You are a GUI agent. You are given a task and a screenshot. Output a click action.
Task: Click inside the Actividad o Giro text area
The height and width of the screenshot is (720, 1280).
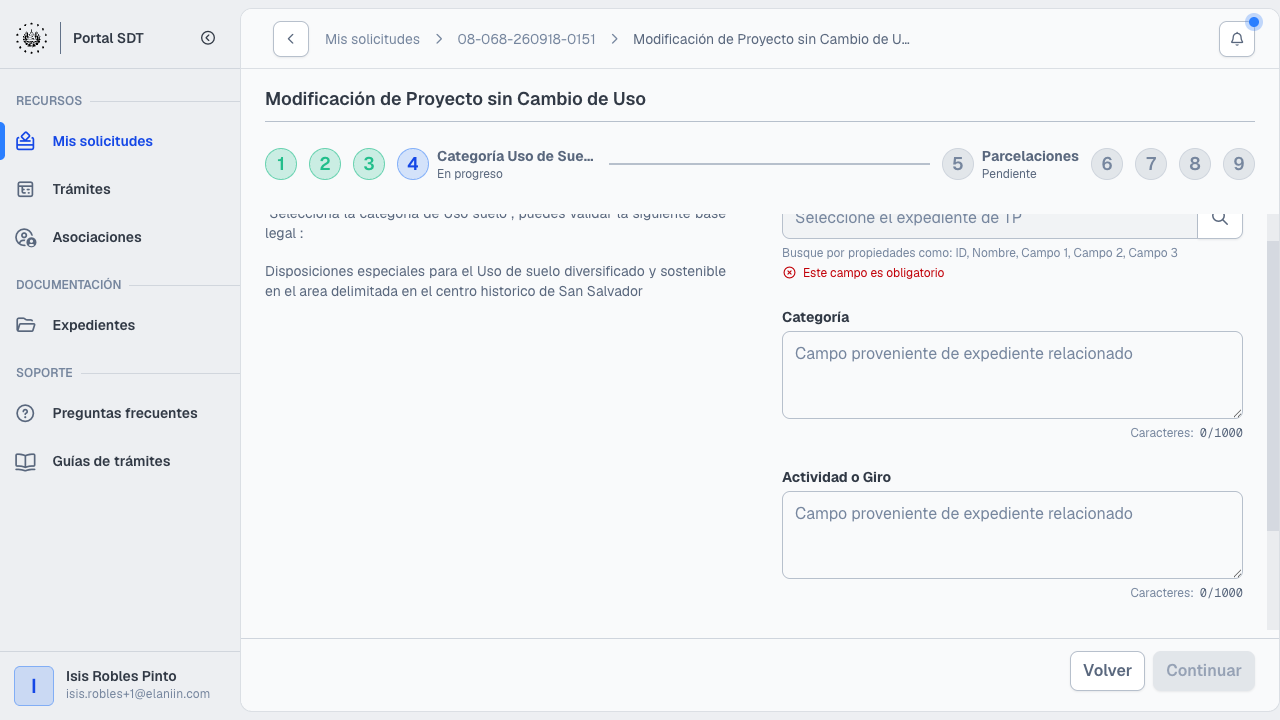[1012, 535]
